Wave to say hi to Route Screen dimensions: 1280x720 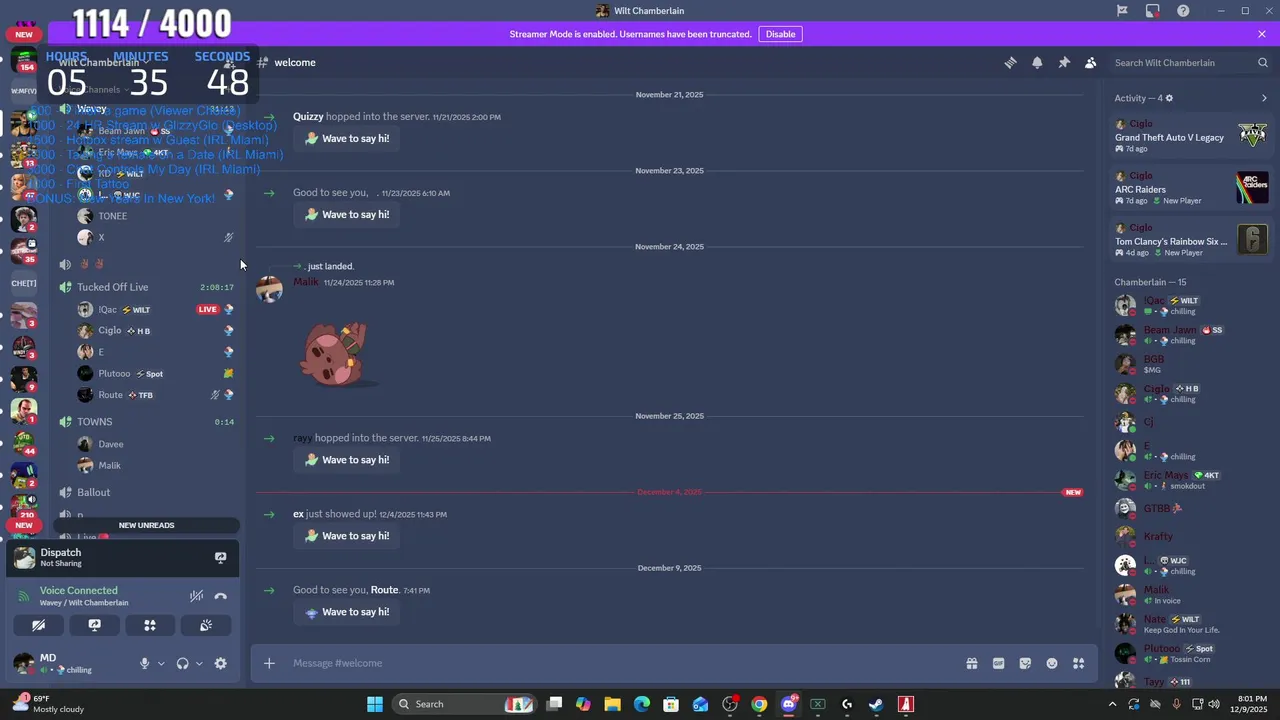pyautogui.click(x=346, y=612)
